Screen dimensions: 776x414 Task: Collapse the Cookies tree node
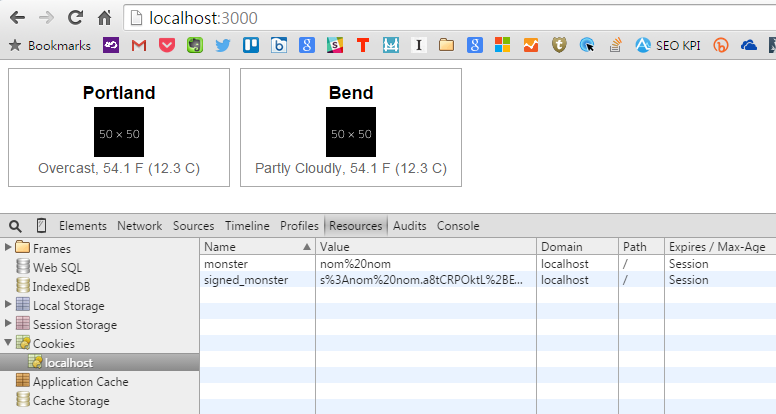9,343
